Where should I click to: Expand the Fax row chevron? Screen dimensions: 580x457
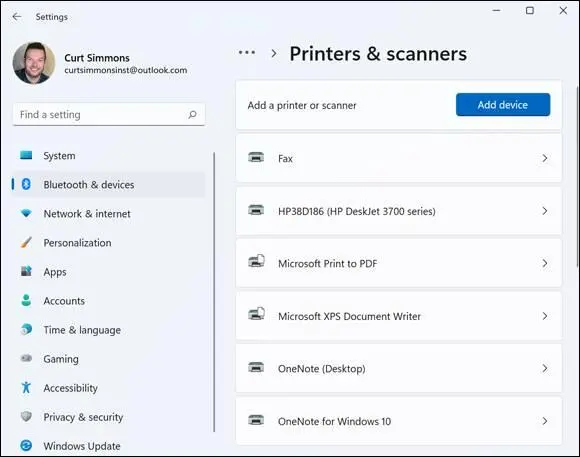[544, 158]
